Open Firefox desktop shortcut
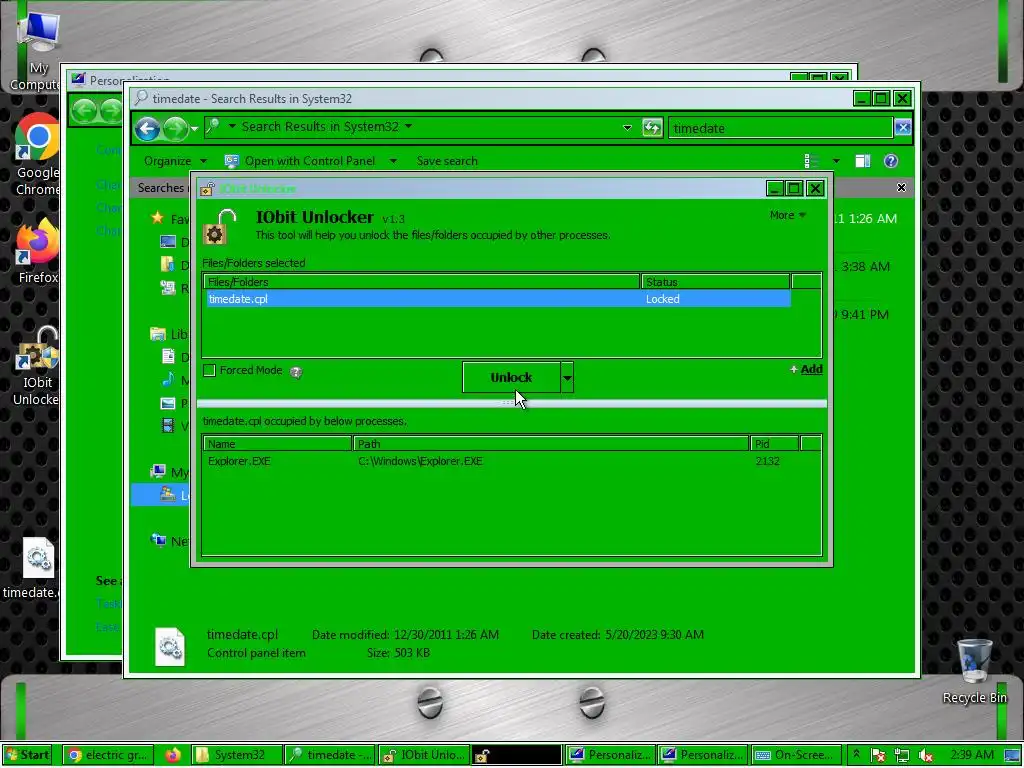Image resolution: width=1024 pixels, height=768 pixels. tap(37, 251)
